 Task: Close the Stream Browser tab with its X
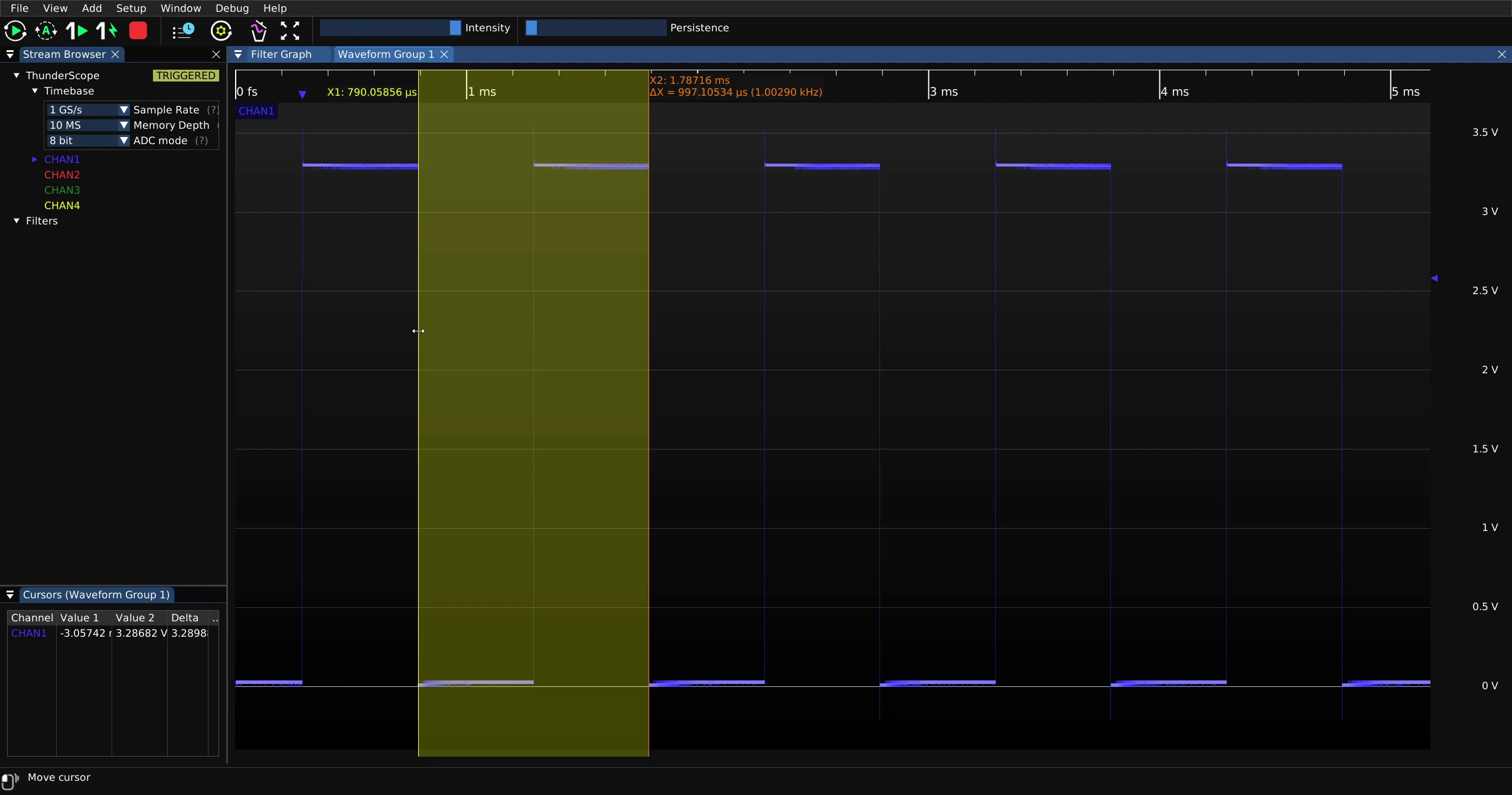tap(116, 54)
